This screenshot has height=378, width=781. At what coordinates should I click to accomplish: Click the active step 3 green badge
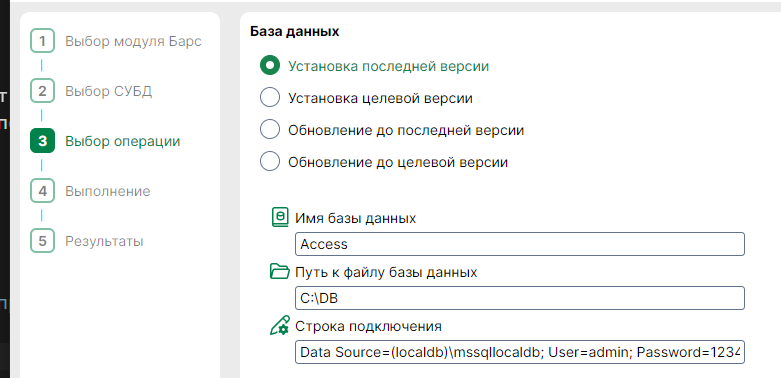pos(42,141)
